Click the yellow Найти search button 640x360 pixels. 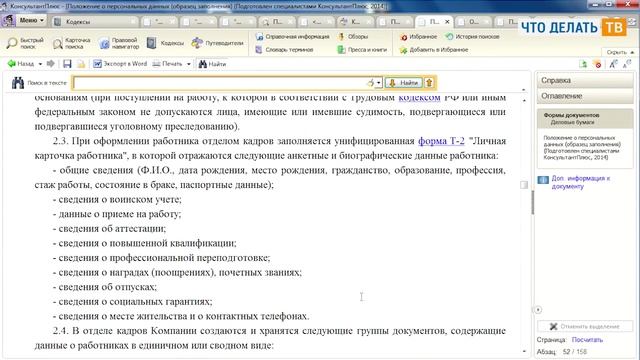click(404, 83)
